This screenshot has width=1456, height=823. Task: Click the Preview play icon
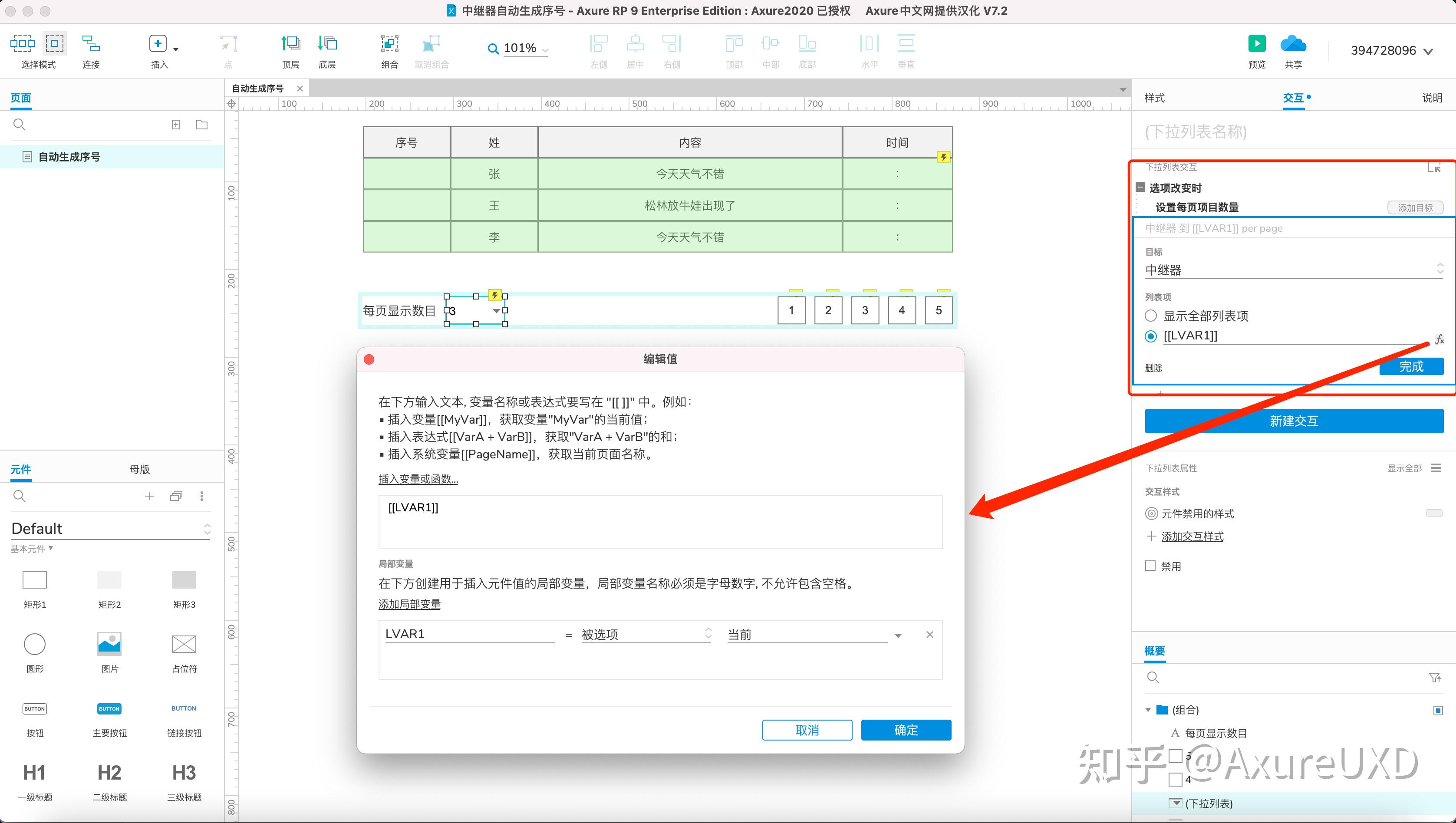point(1256,43)
